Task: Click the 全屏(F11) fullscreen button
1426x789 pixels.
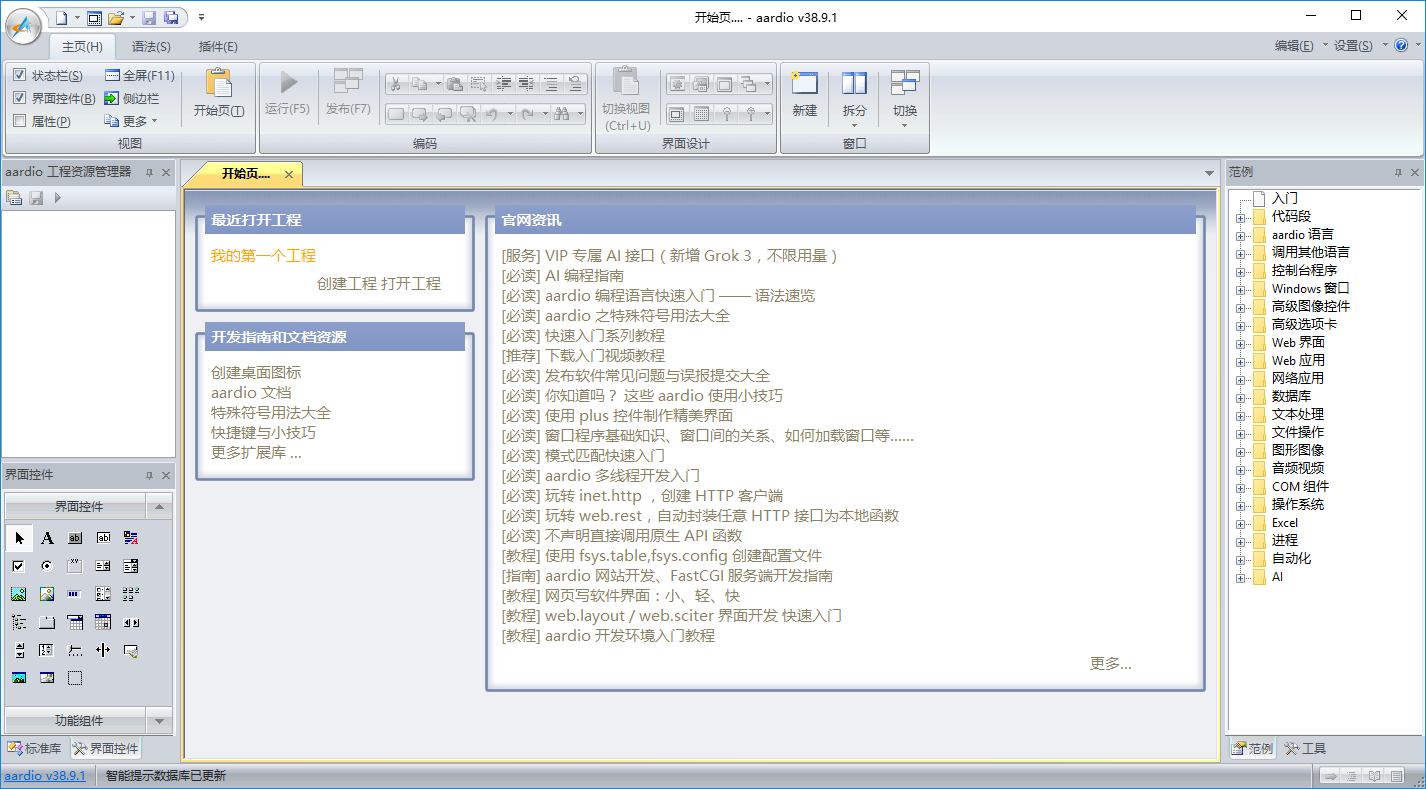Action: [140, 75]
